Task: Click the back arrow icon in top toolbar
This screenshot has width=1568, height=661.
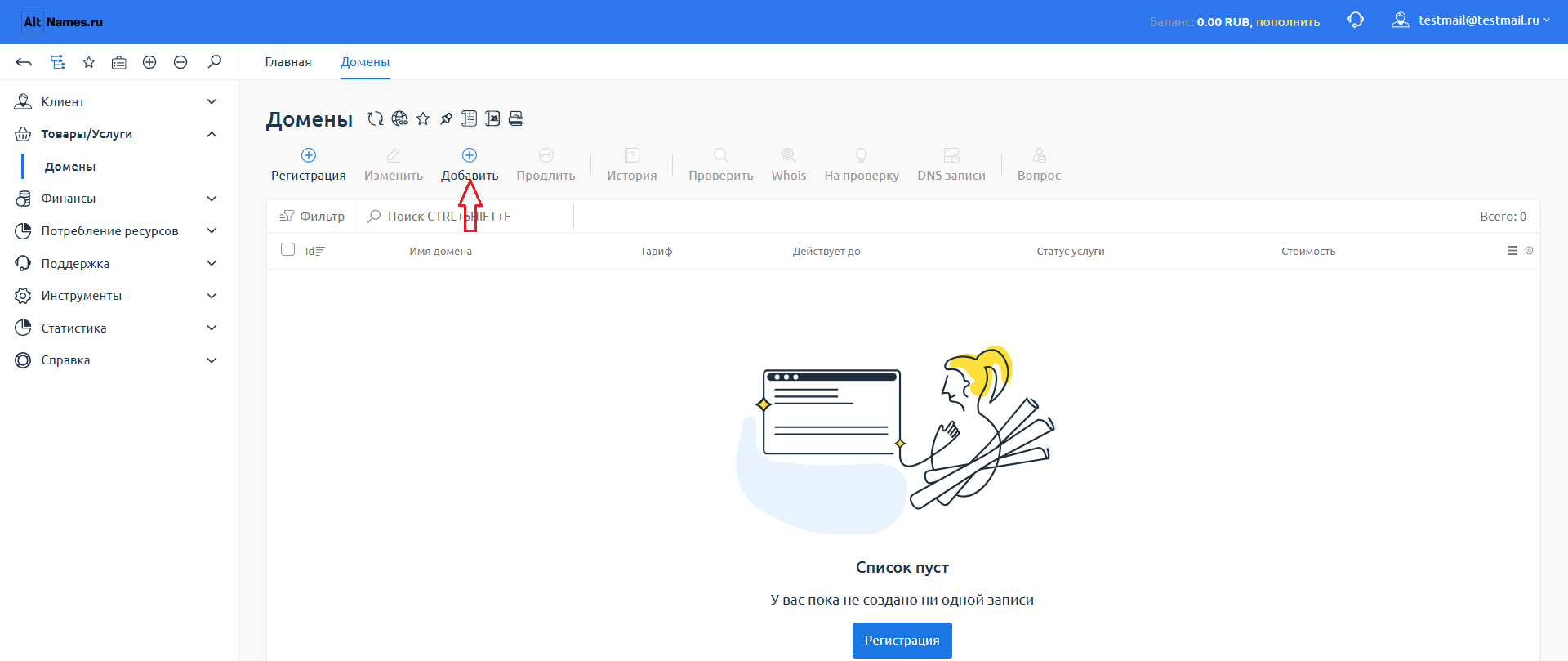Action: 24,62
